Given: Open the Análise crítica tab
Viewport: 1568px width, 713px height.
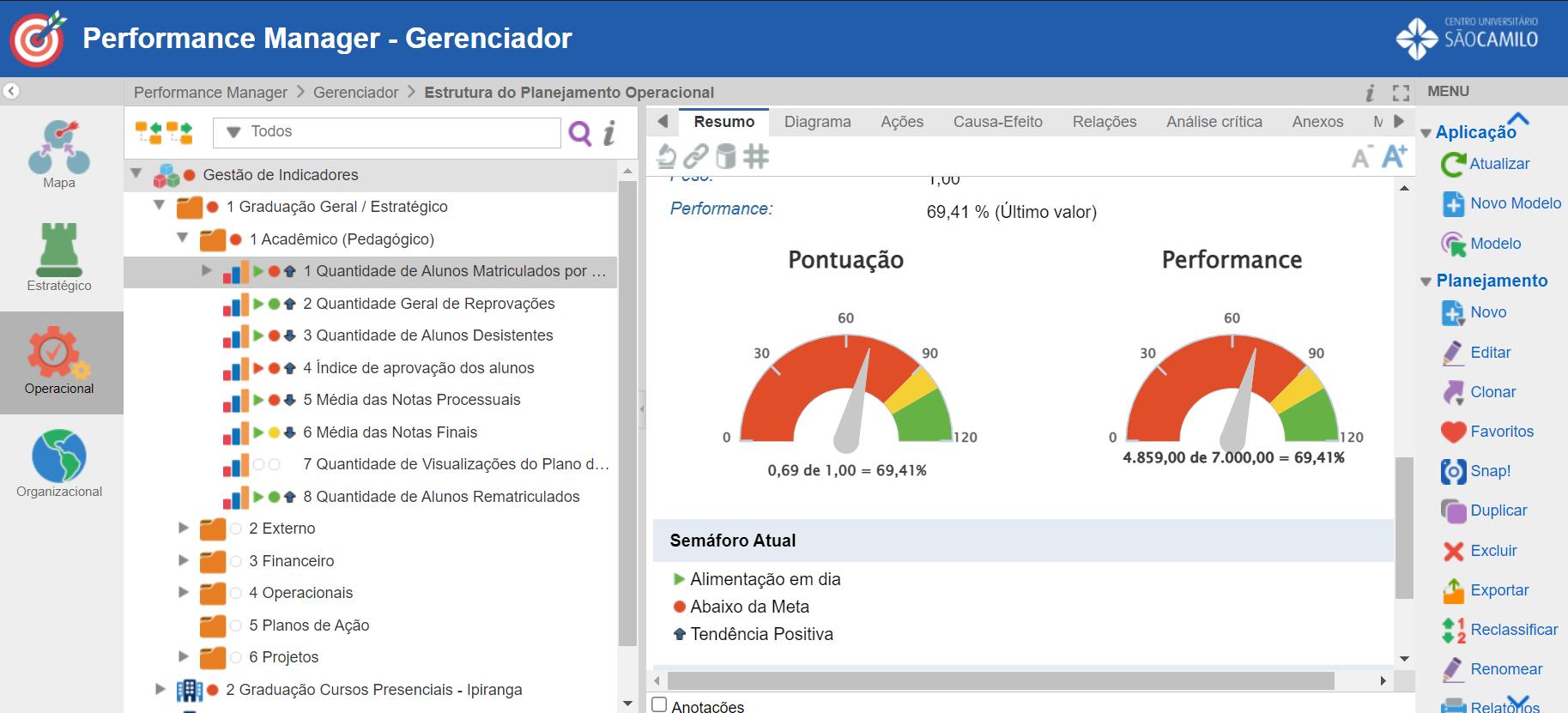Looking at the screenshot, I should 1214,122.
